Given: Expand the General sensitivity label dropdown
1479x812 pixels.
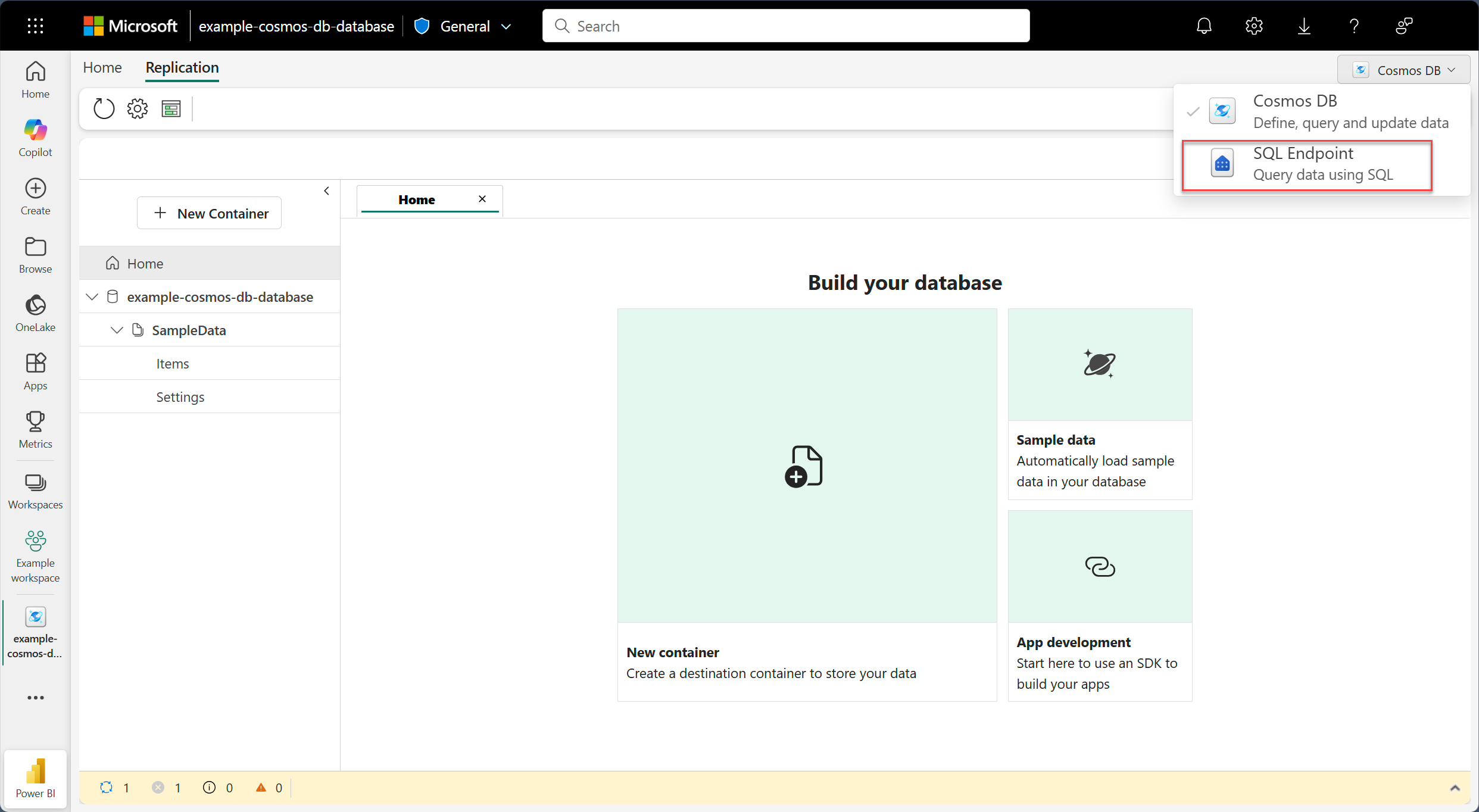Looking at the screenshot, I should coord(463,26).
